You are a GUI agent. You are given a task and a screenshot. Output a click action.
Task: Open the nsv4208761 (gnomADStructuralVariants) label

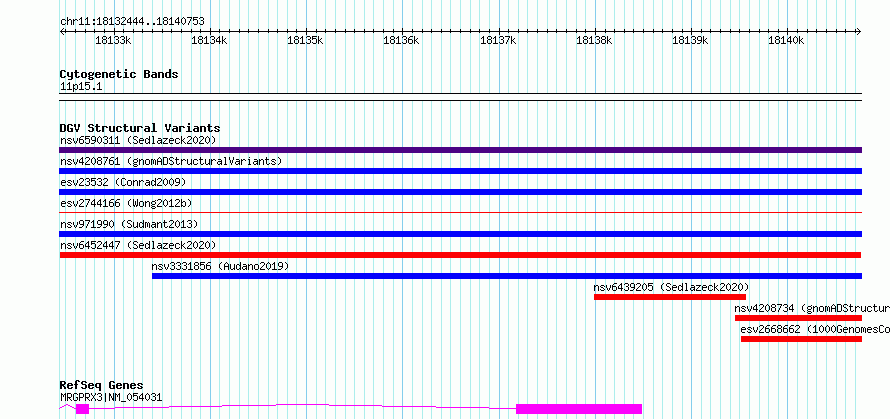[171, 161]
